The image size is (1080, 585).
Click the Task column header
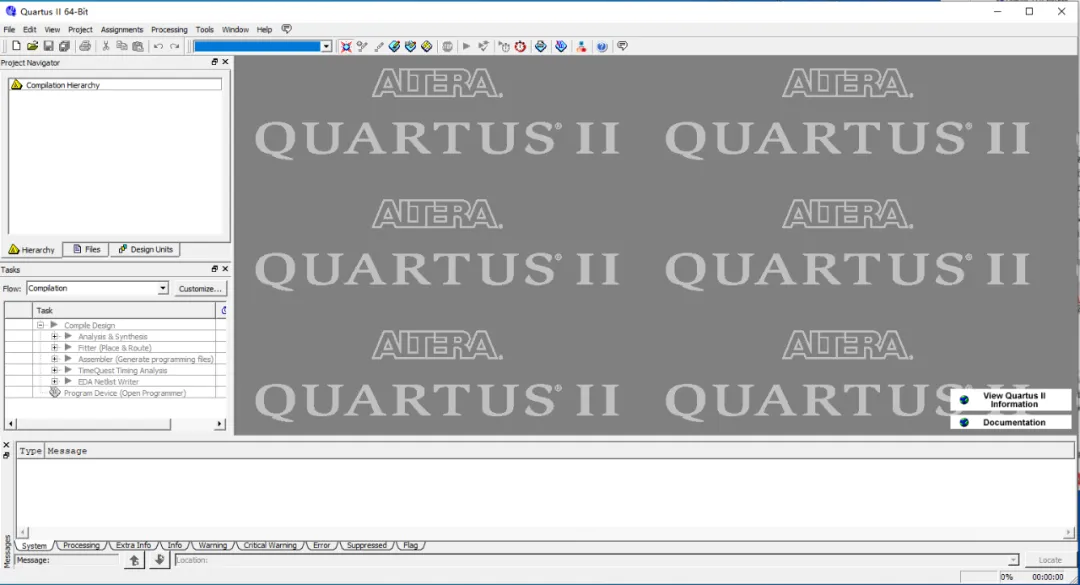[124, 310]
